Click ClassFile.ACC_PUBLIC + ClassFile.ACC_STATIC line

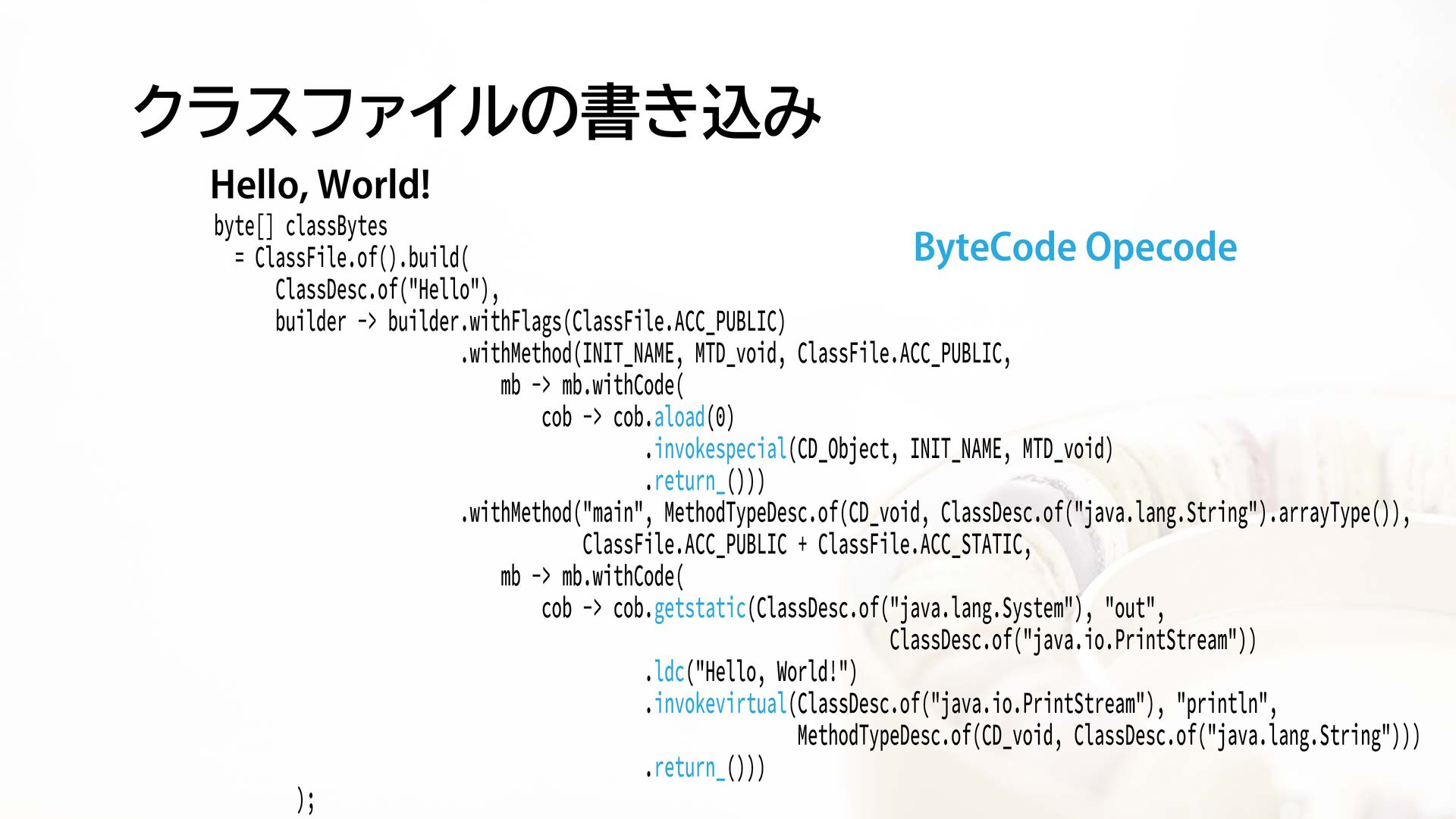point(807,544)
